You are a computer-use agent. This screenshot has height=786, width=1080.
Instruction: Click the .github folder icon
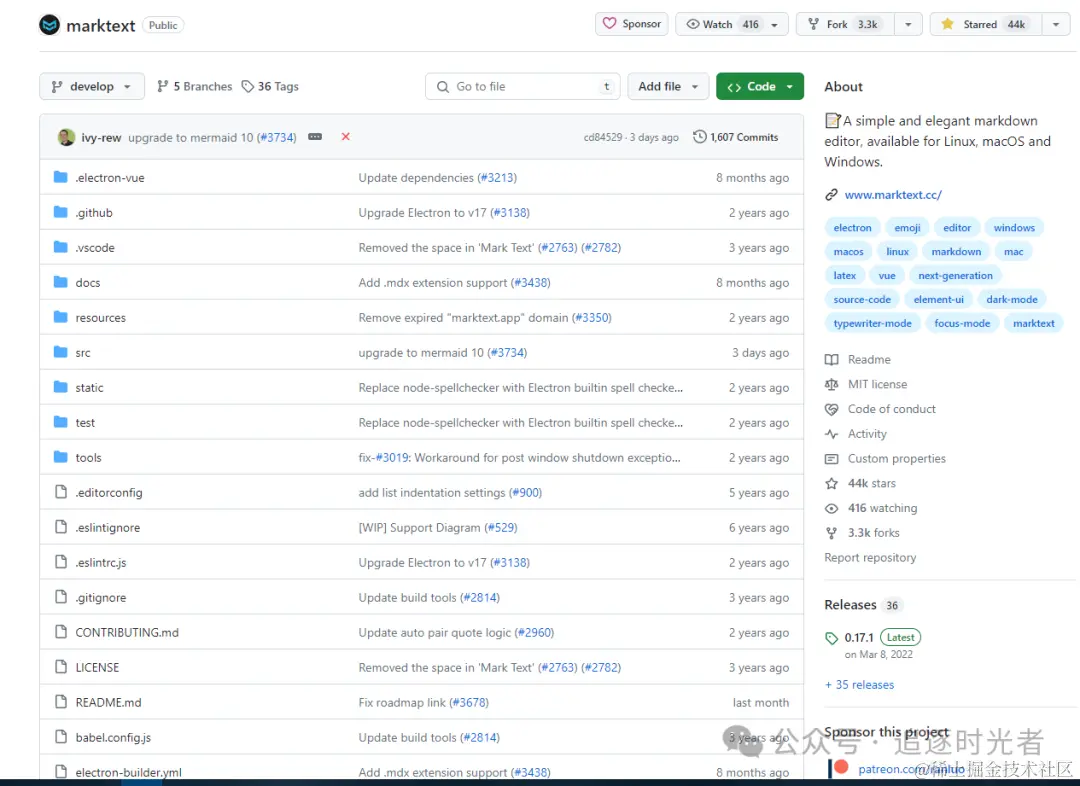pos(61,212)
